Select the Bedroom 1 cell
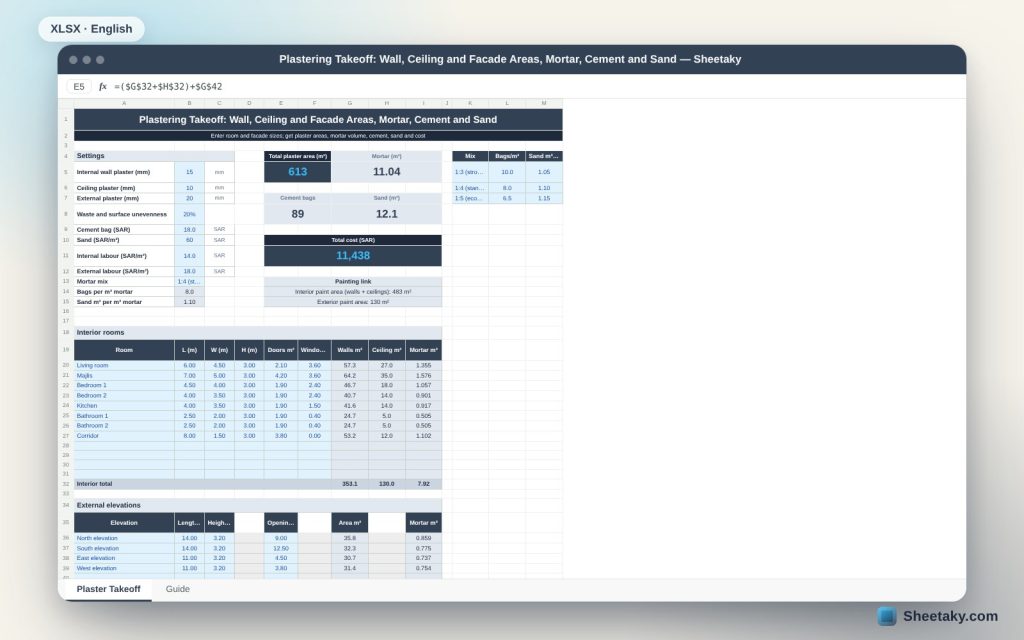1024x640 pixels. (x=124, y=385)
